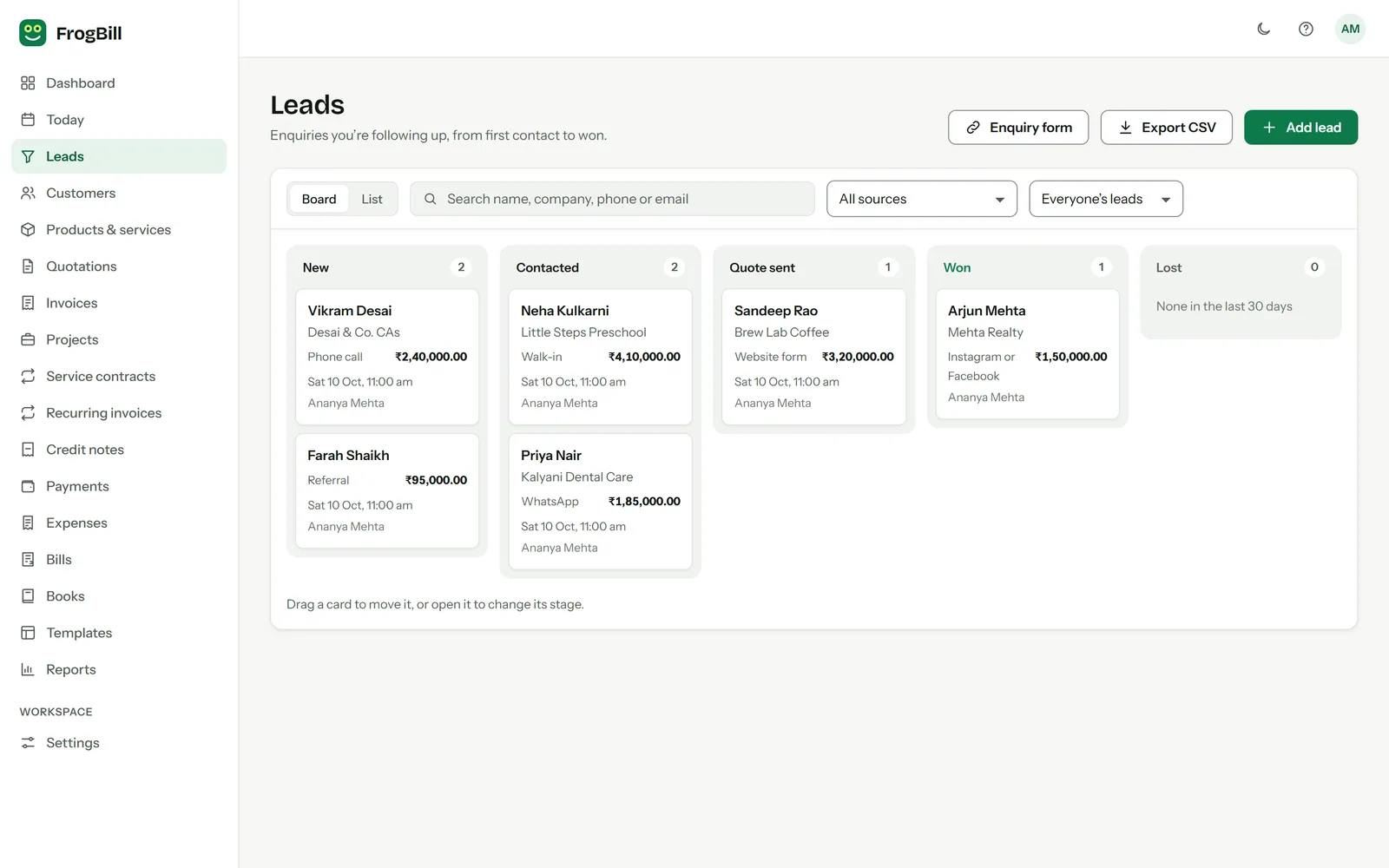Click the Projects briefcase icon
This screenshot has height=868, width=1389.
28,339
